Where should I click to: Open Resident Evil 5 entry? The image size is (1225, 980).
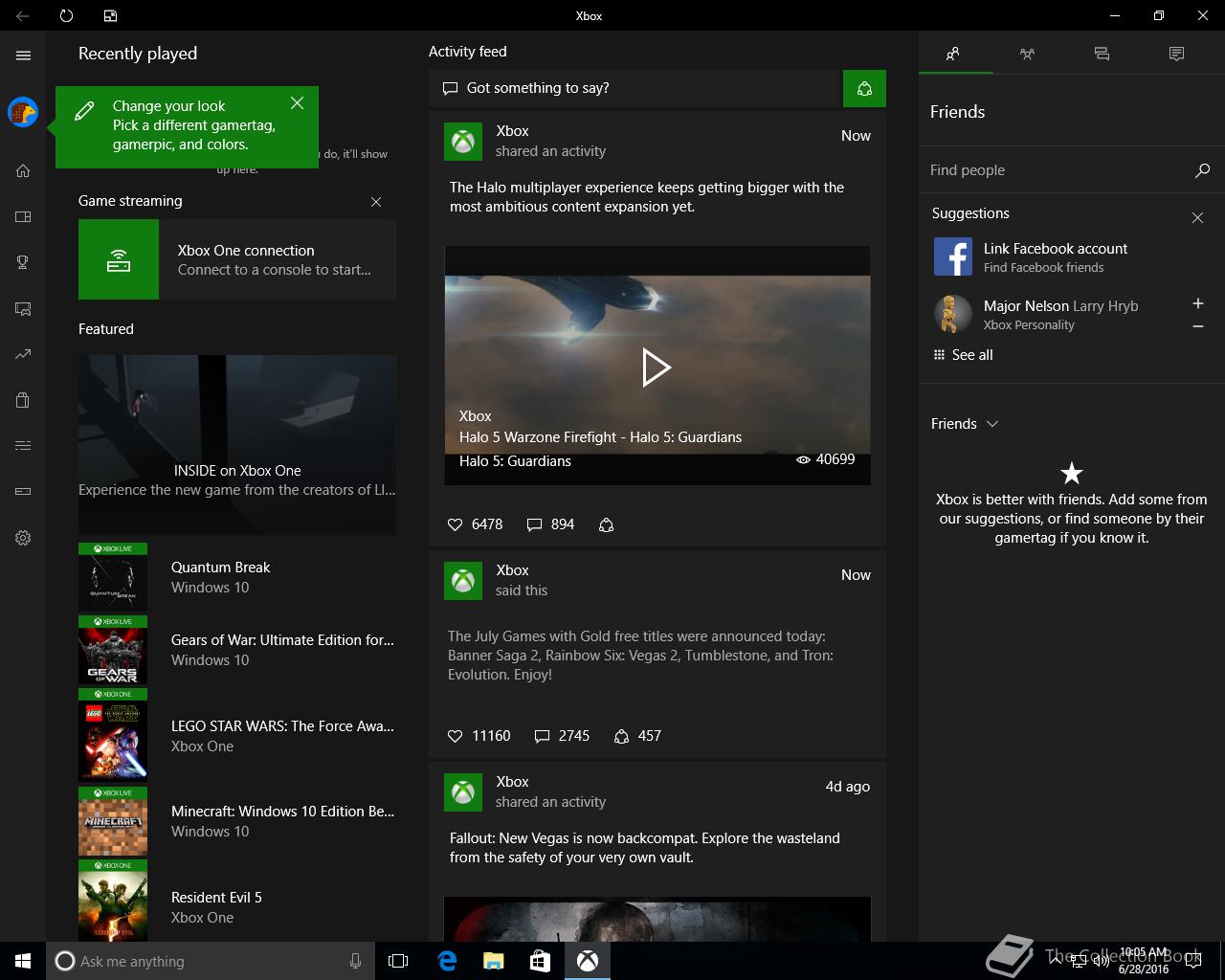tap(237, 901)
